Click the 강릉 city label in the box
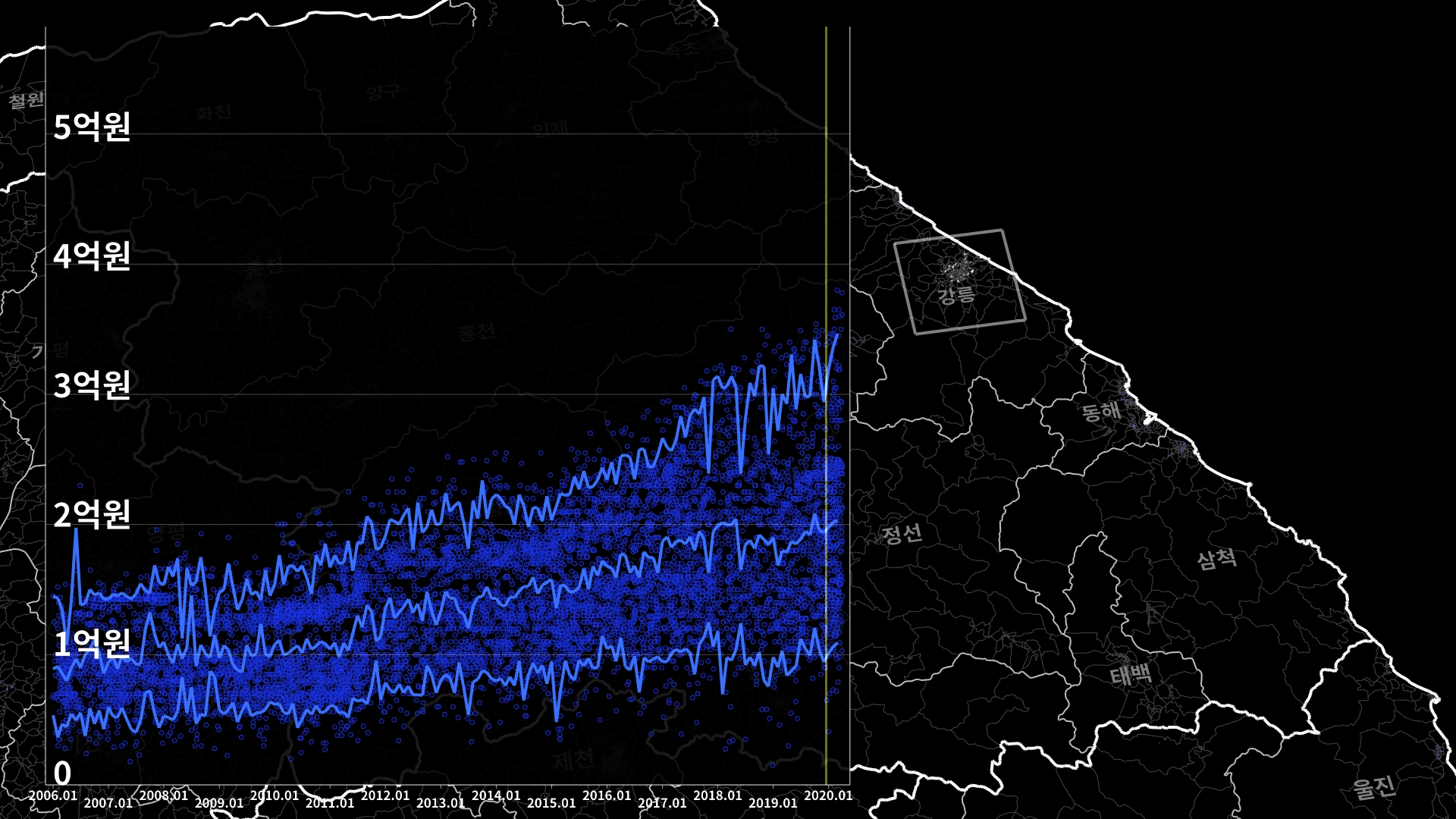This screenshot has width=1456, height=819. click(x=956, y=295)
